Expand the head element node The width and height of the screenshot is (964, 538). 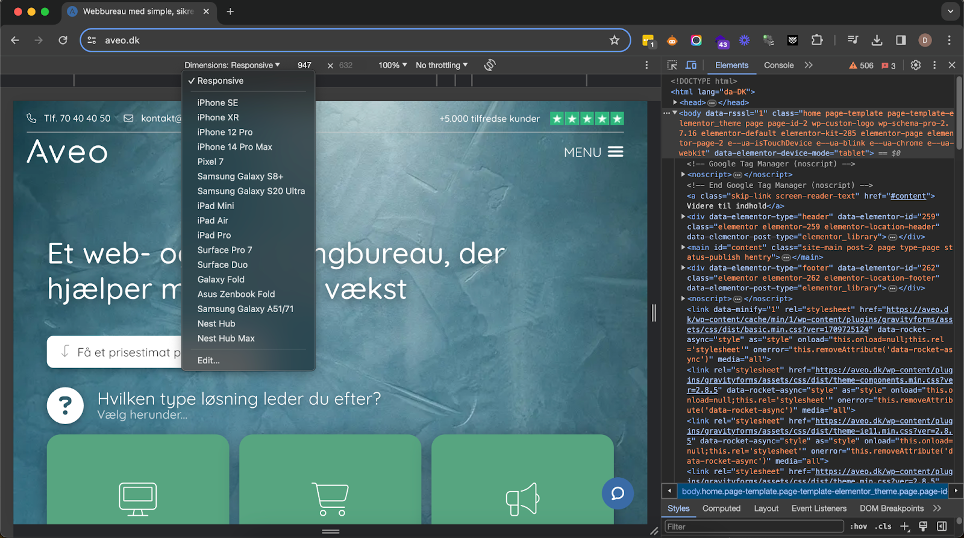click(x=675, y=103)
